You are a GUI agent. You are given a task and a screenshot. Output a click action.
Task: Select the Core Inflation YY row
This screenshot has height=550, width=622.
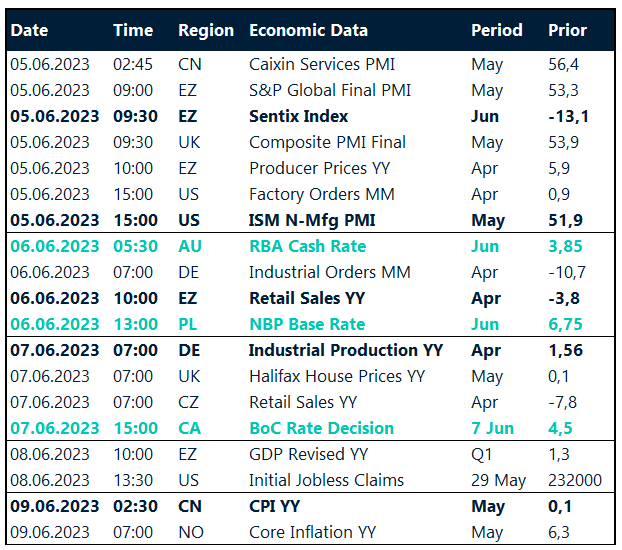click(312, 532)
